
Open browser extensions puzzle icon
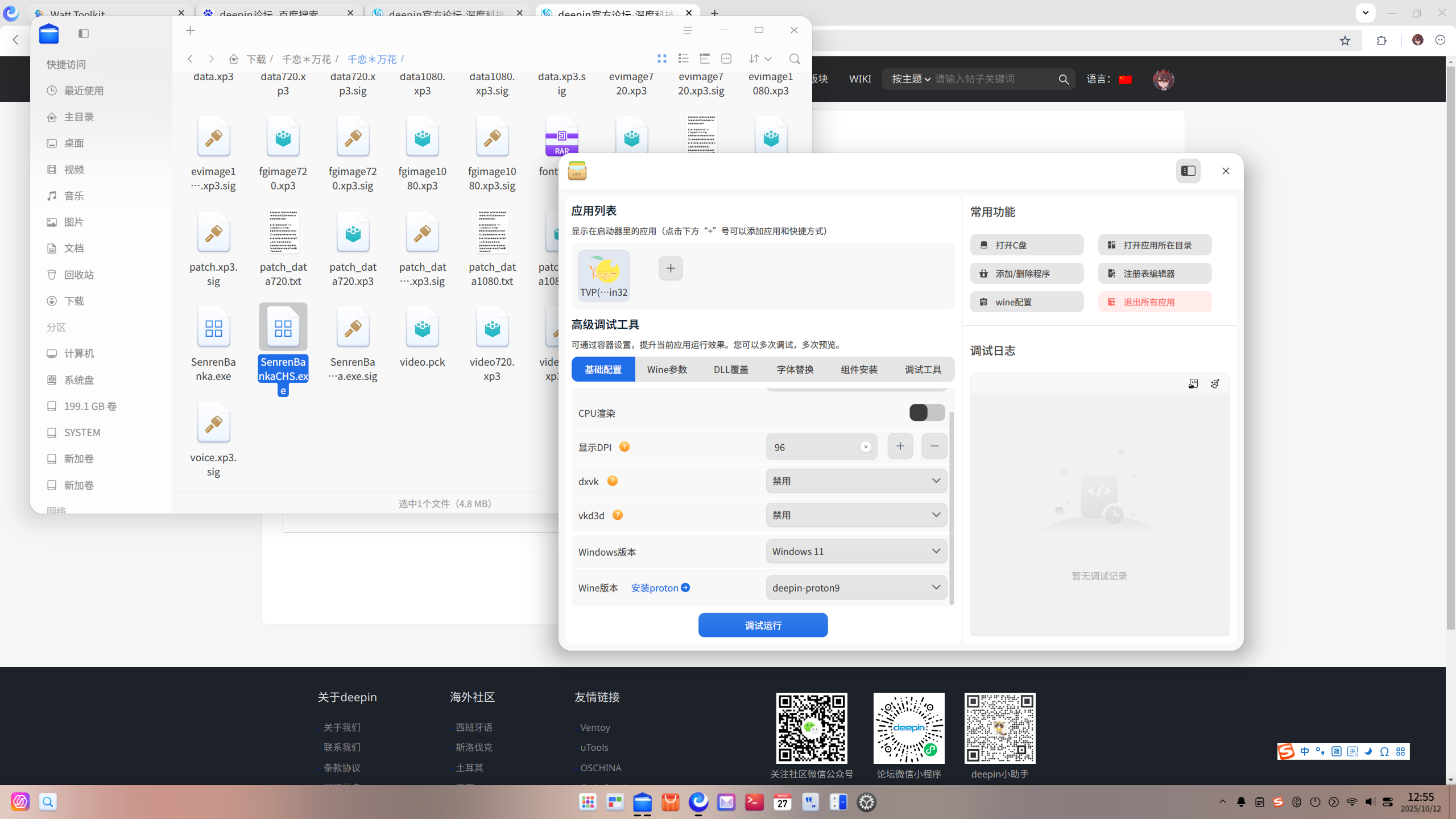point(1381,40)
